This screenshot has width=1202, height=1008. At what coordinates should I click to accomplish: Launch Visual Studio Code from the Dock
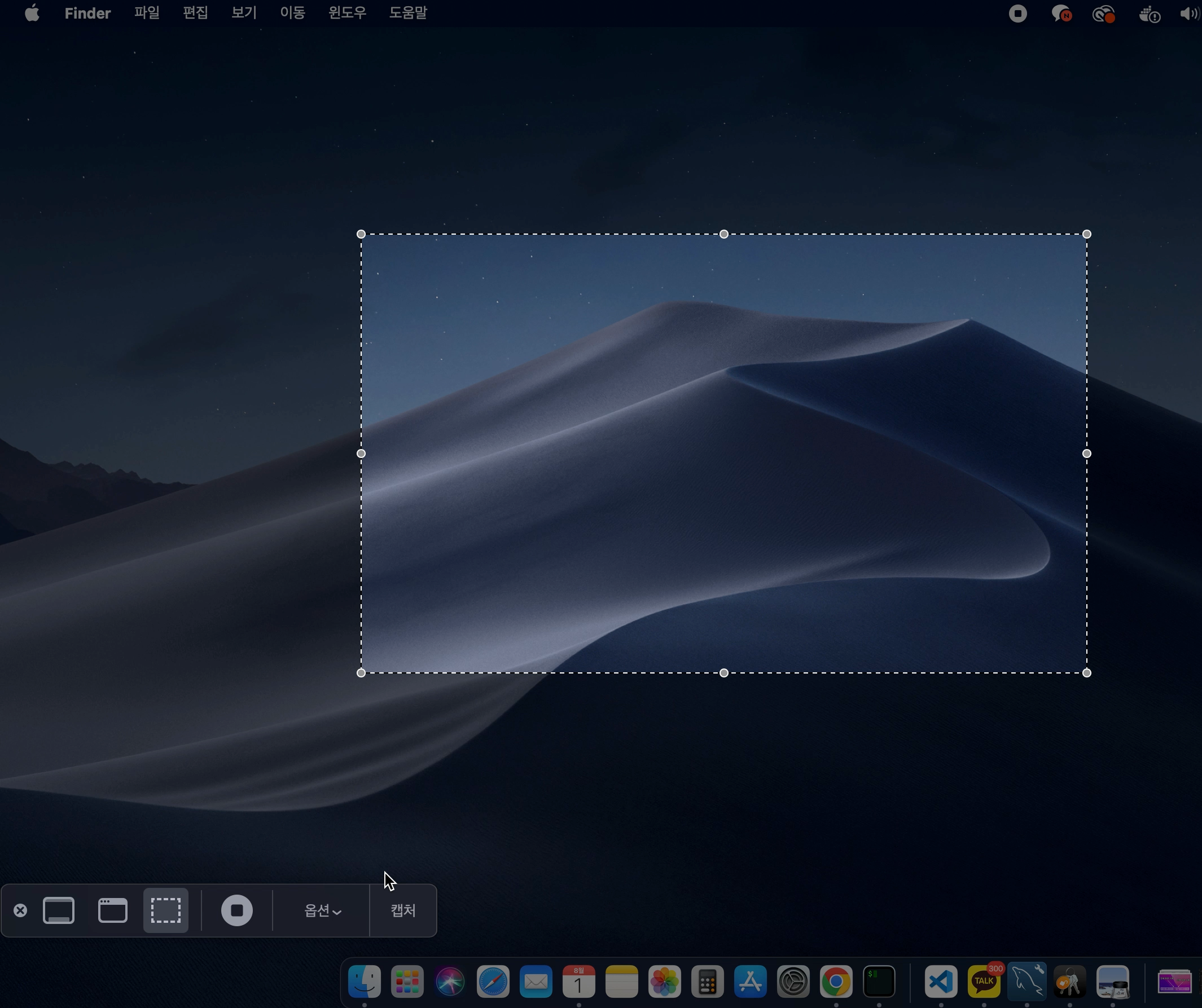[941, 981]
